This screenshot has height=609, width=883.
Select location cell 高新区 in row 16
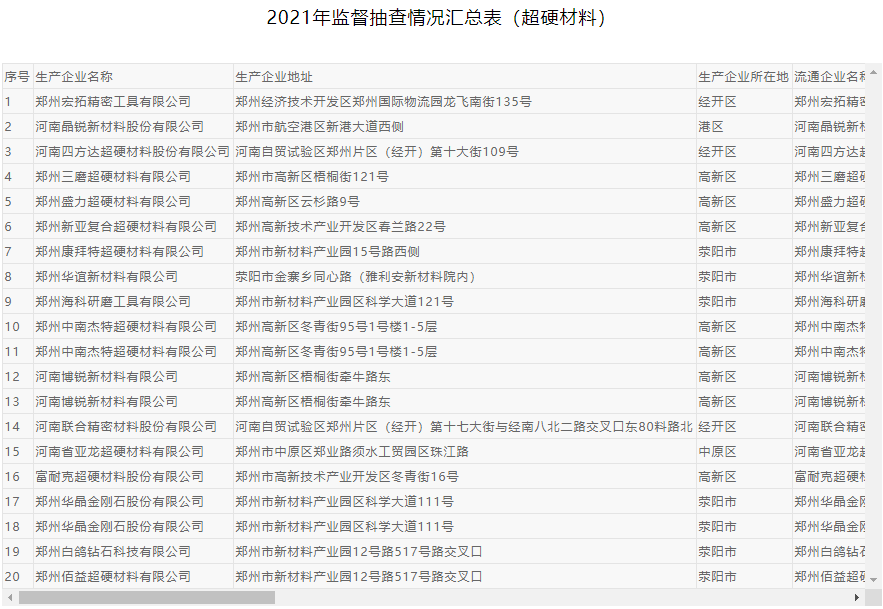pos(744,477)
